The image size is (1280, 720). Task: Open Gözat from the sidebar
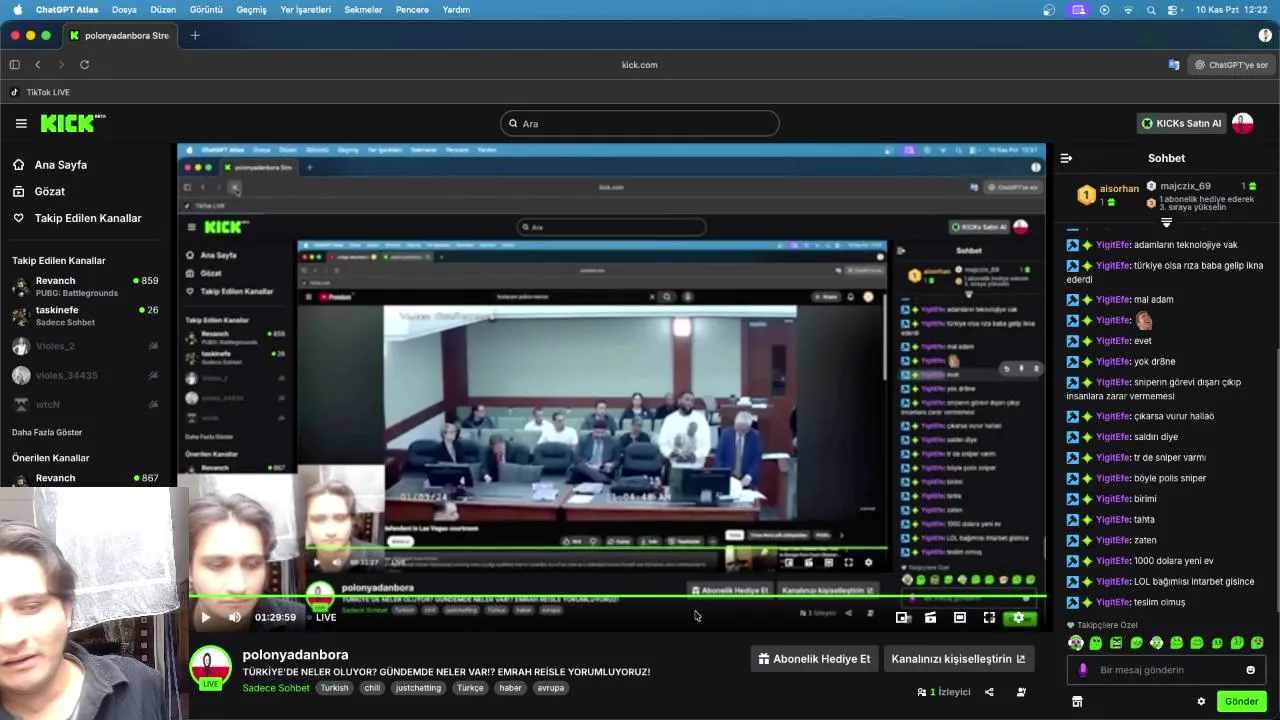[39, 191]
